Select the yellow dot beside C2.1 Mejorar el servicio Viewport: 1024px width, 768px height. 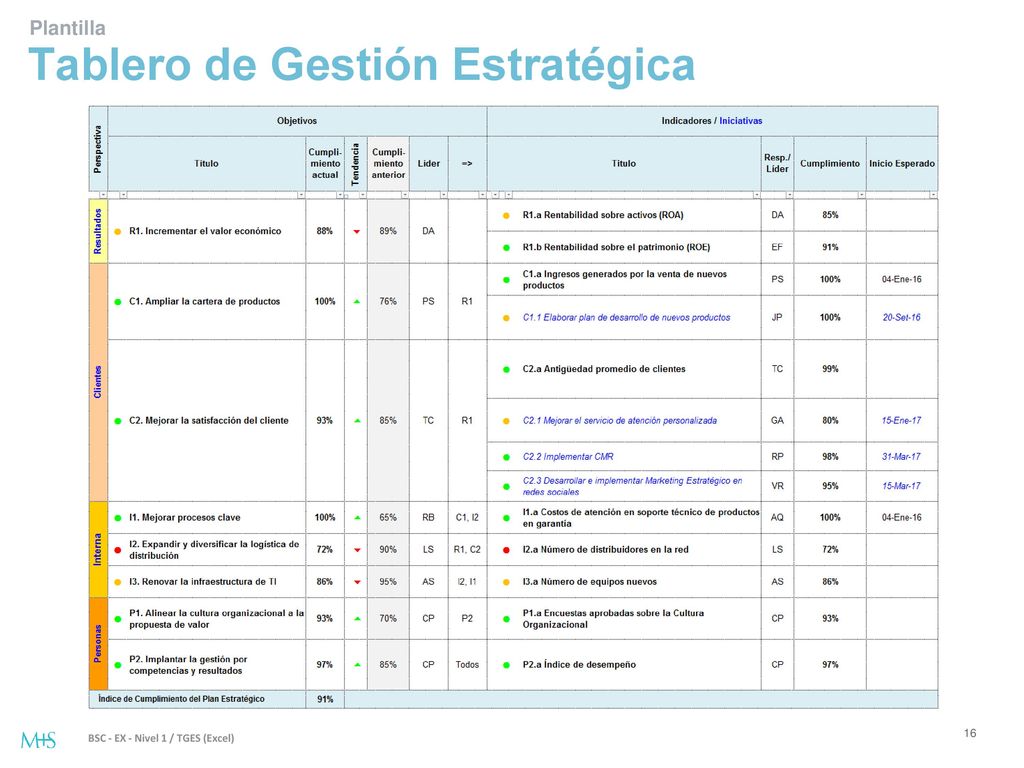tap(506, 421)
